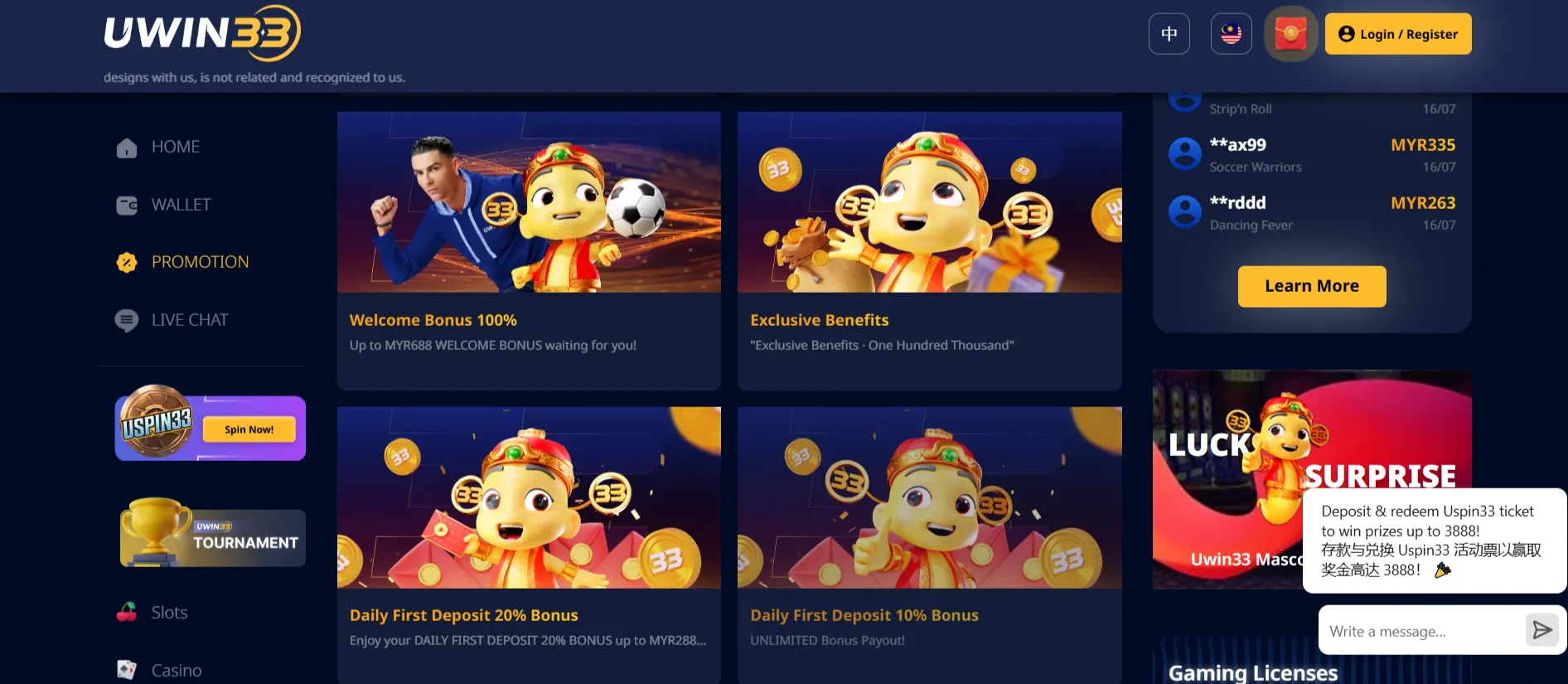Click the send message arrow icon
The width and height of the screenshot is (1568, 684).
coord(1541,631)
